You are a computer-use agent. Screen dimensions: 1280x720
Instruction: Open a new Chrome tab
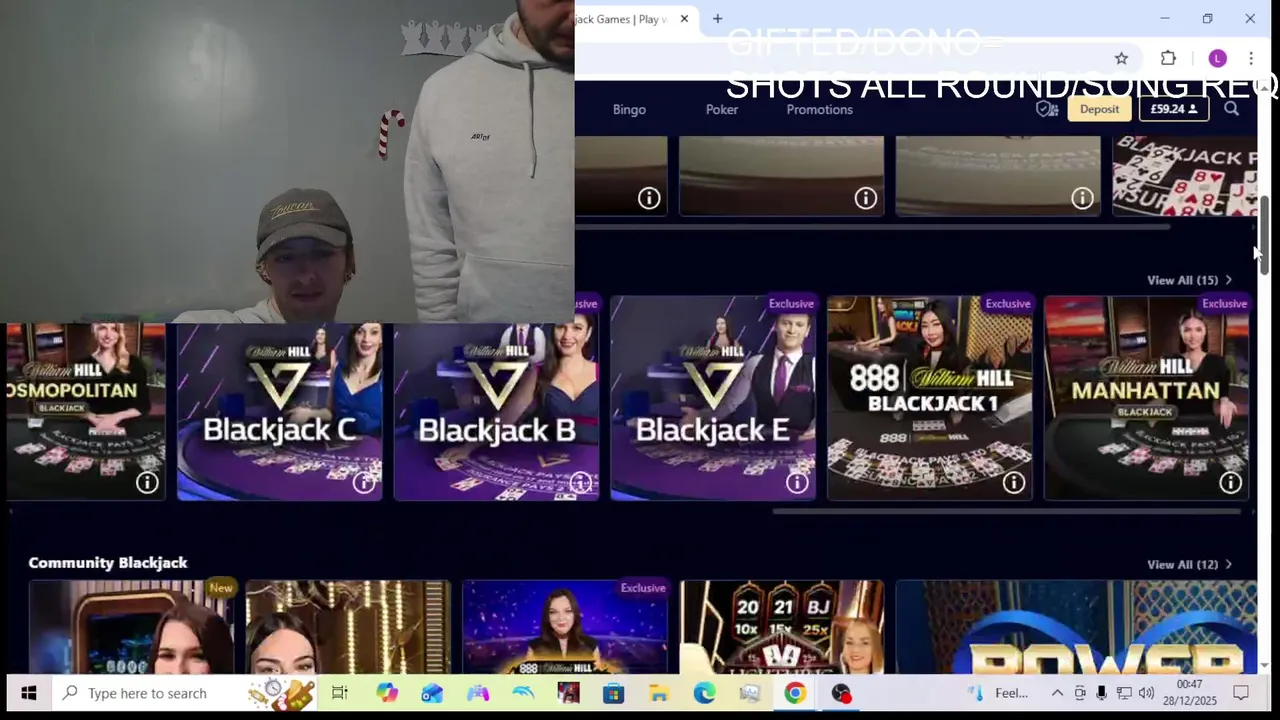coord(717,19)
